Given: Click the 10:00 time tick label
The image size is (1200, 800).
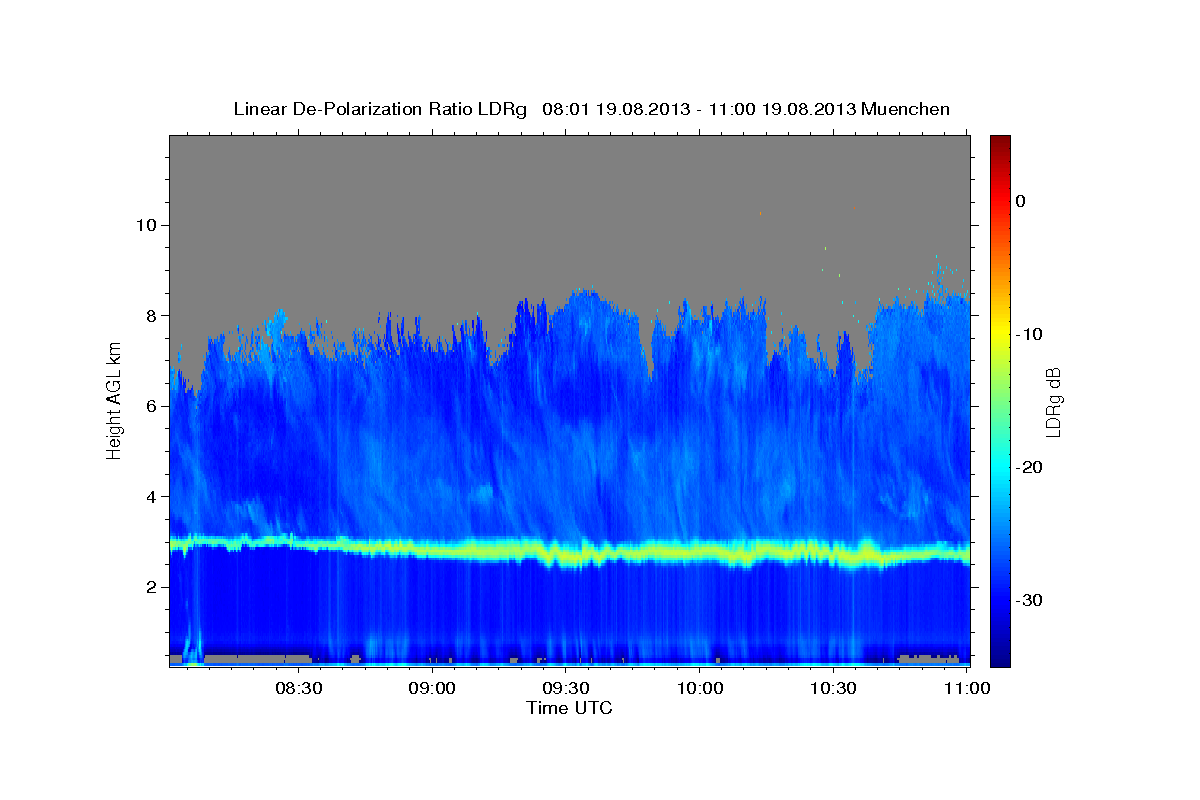Looking at the screenshot, I should [x=700, y=689].
